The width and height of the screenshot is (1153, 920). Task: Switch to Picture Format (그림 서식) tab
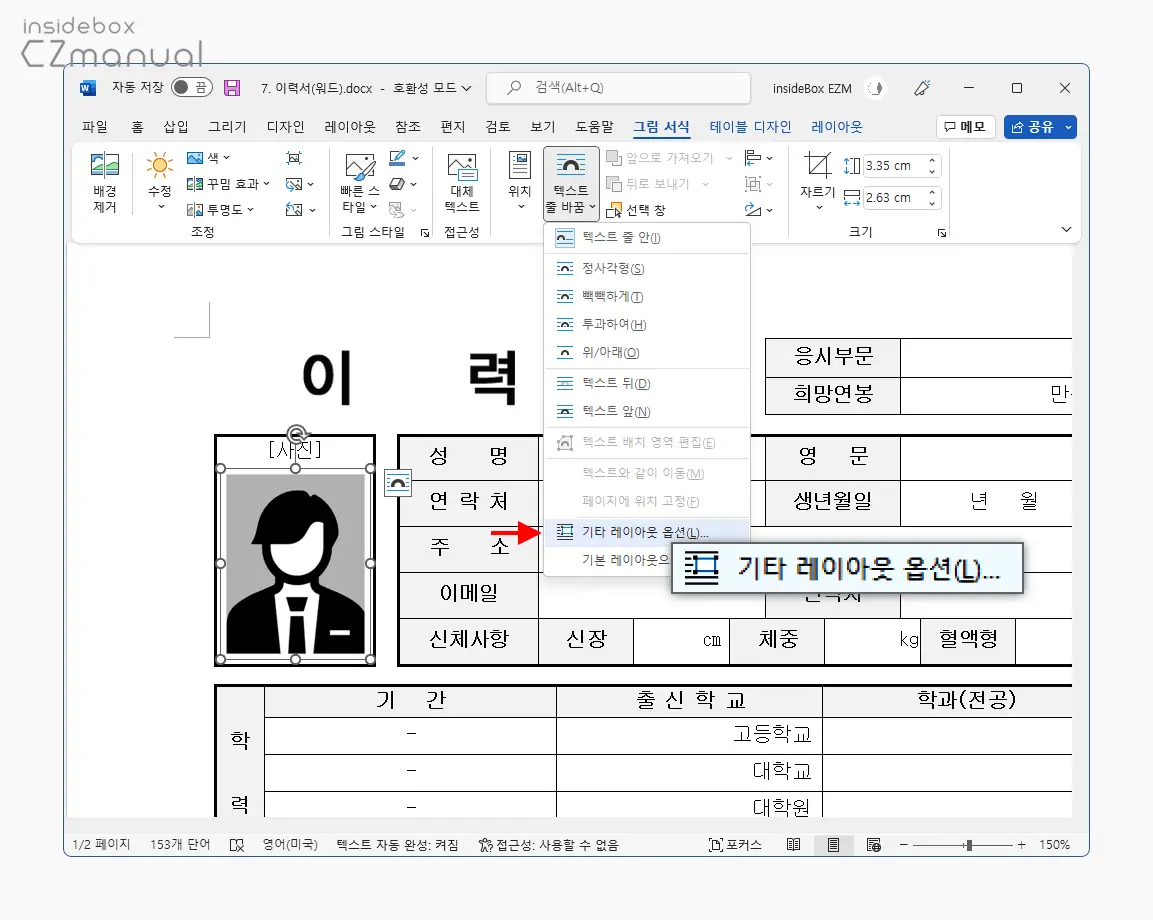(x=662, y=126)
